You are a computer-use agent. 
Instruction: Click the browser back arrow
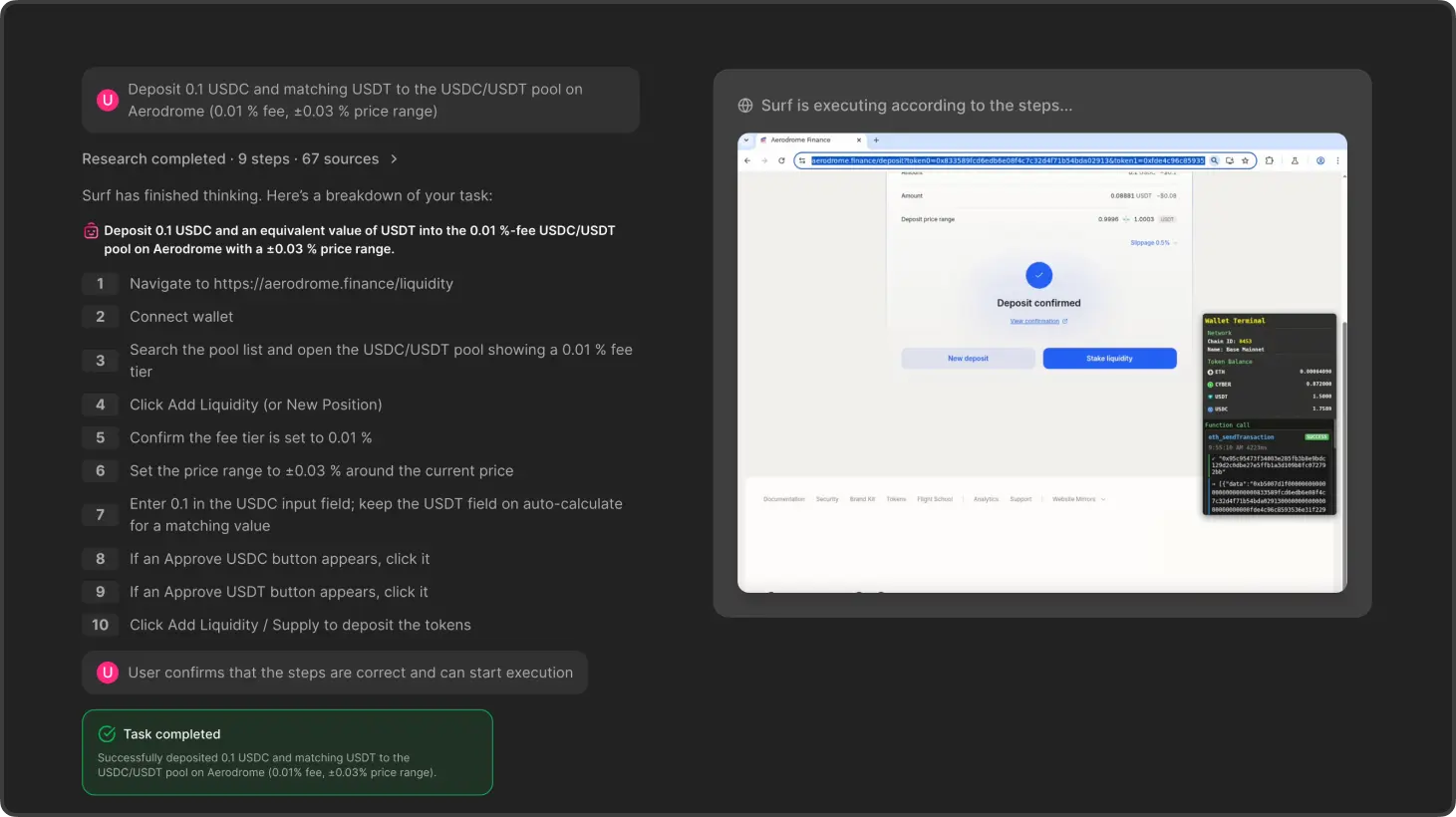pos(747,160)
